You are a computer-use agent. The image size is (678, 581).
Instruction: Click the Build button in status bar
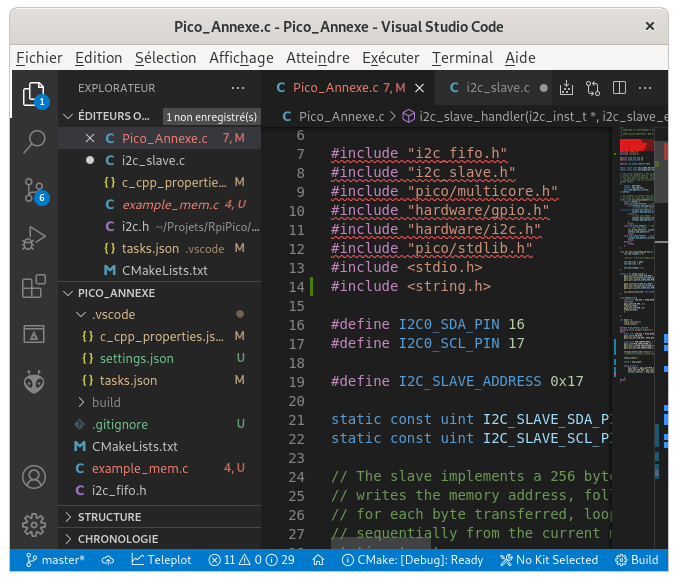(x=636, y=560)
